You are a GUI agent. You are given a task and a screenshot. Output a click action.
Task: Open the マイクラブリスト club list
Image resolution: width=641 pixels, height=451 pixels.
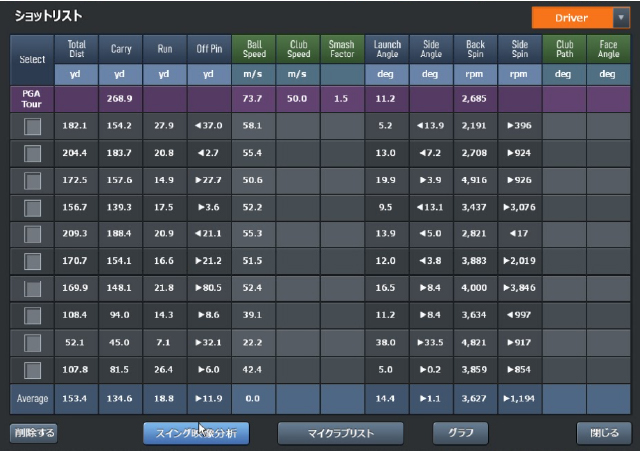340,434
